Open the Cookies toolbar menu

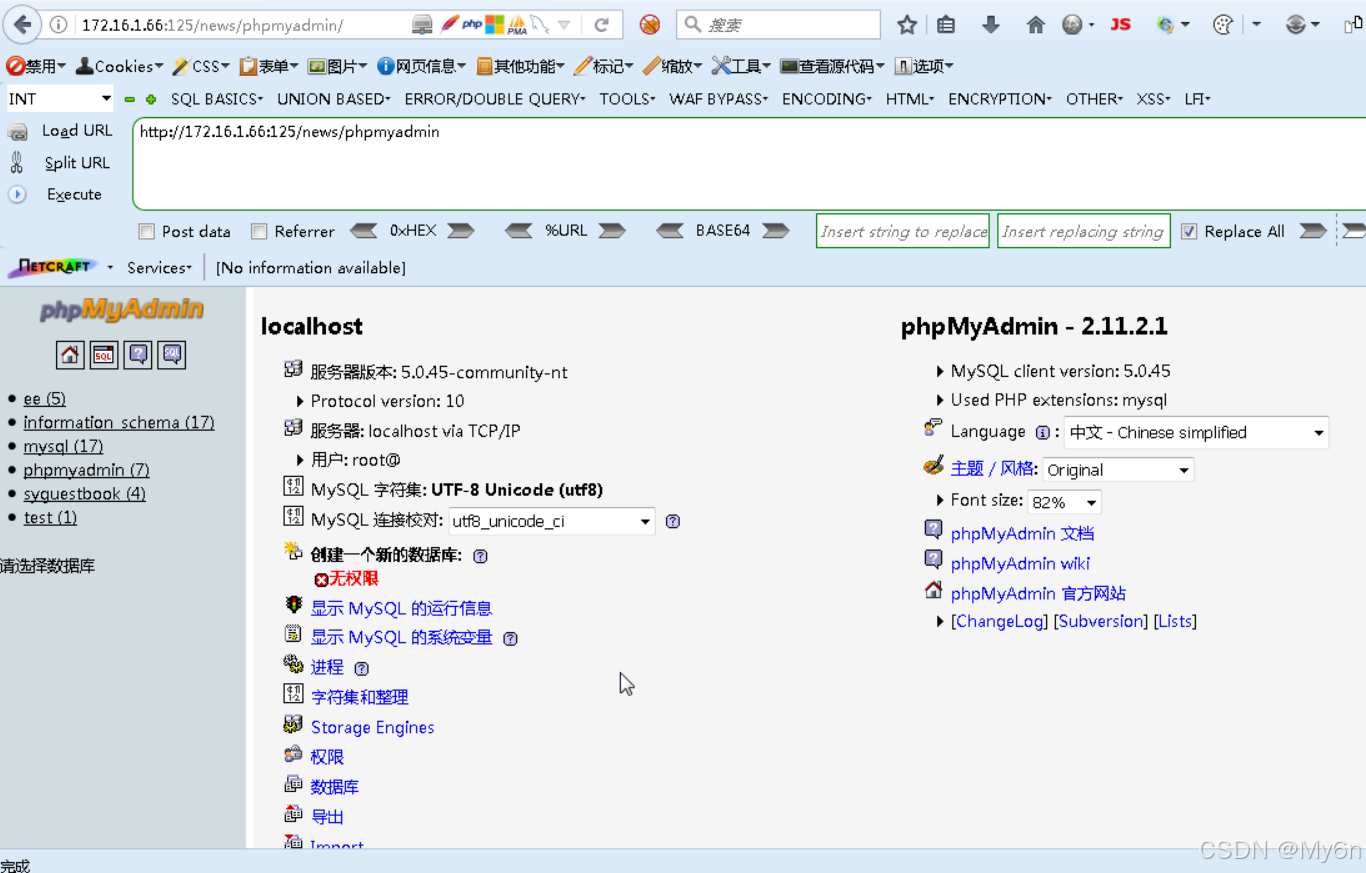click(119, 66)
